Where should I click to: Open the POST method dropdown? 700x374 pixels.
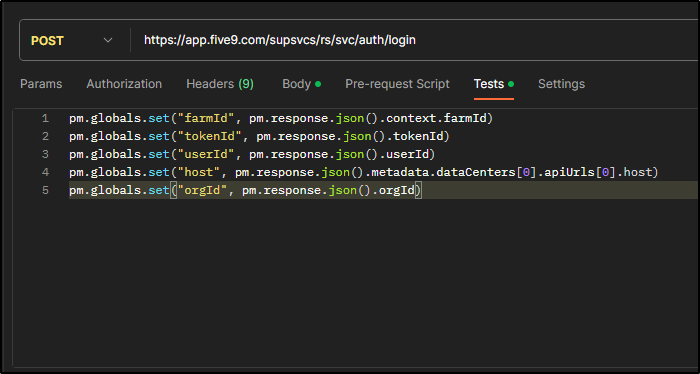(x=74, y=40)
